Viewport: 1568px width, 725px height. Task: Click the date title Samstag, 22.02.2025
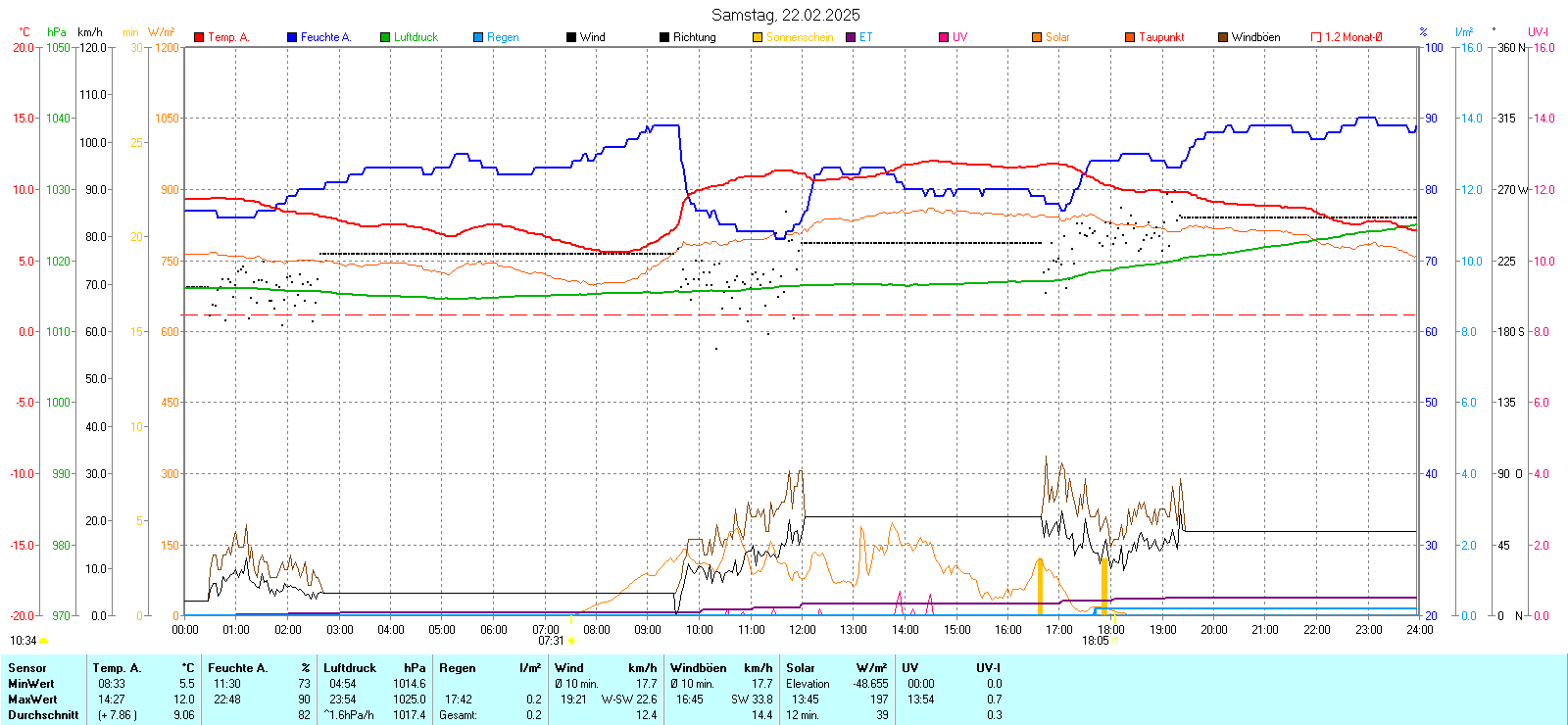(x=785, y=15)
